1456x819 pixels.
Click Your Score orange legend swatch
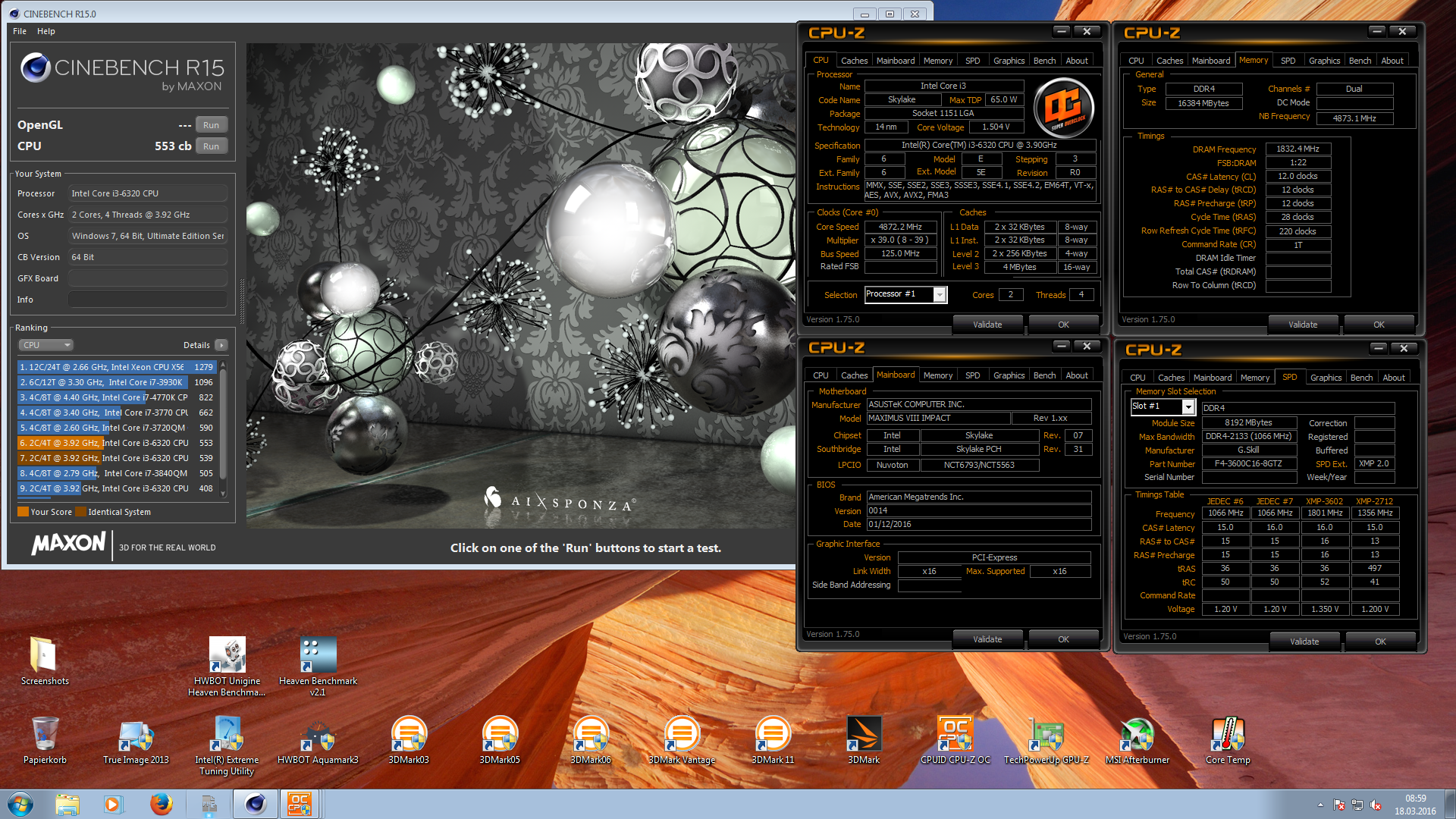[x=23, y=512]
